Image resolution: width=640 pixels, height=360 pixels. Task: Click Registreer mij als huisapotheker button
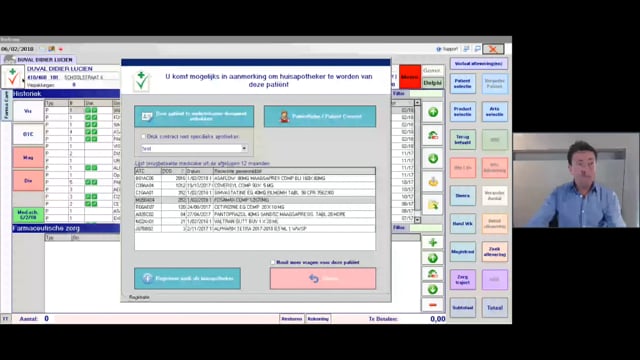(x=187, y=278)
